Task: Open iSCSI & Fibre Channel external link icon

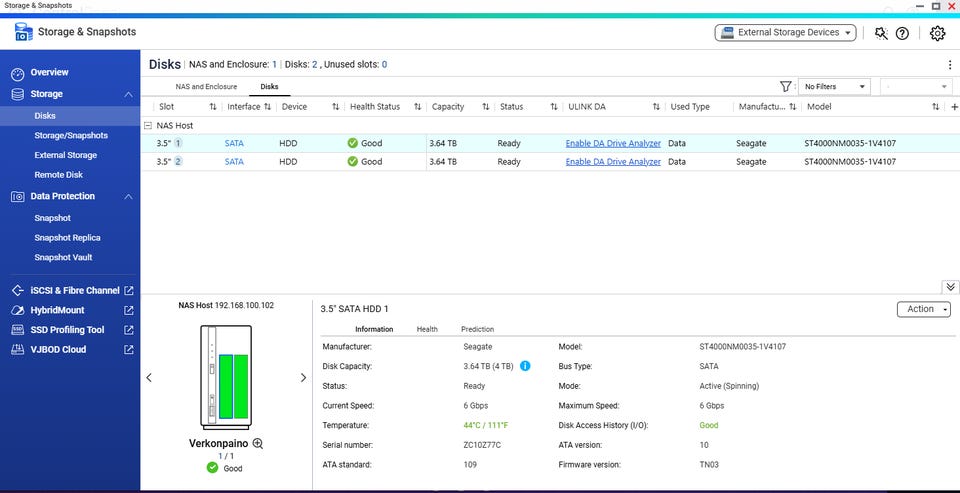Action: tap(129, 290)
